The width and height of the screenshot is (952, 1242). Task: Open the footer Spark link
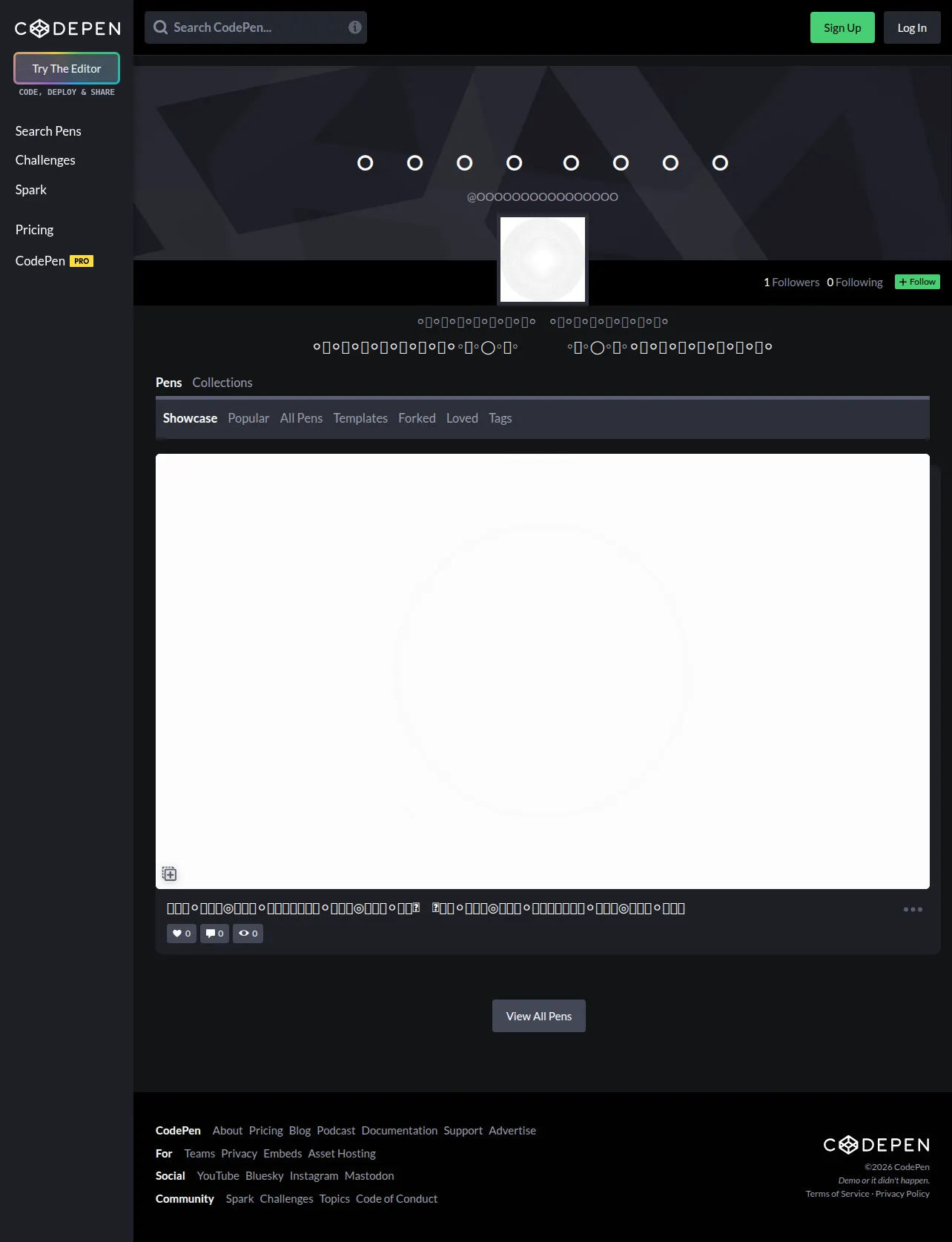point(239,1199)
